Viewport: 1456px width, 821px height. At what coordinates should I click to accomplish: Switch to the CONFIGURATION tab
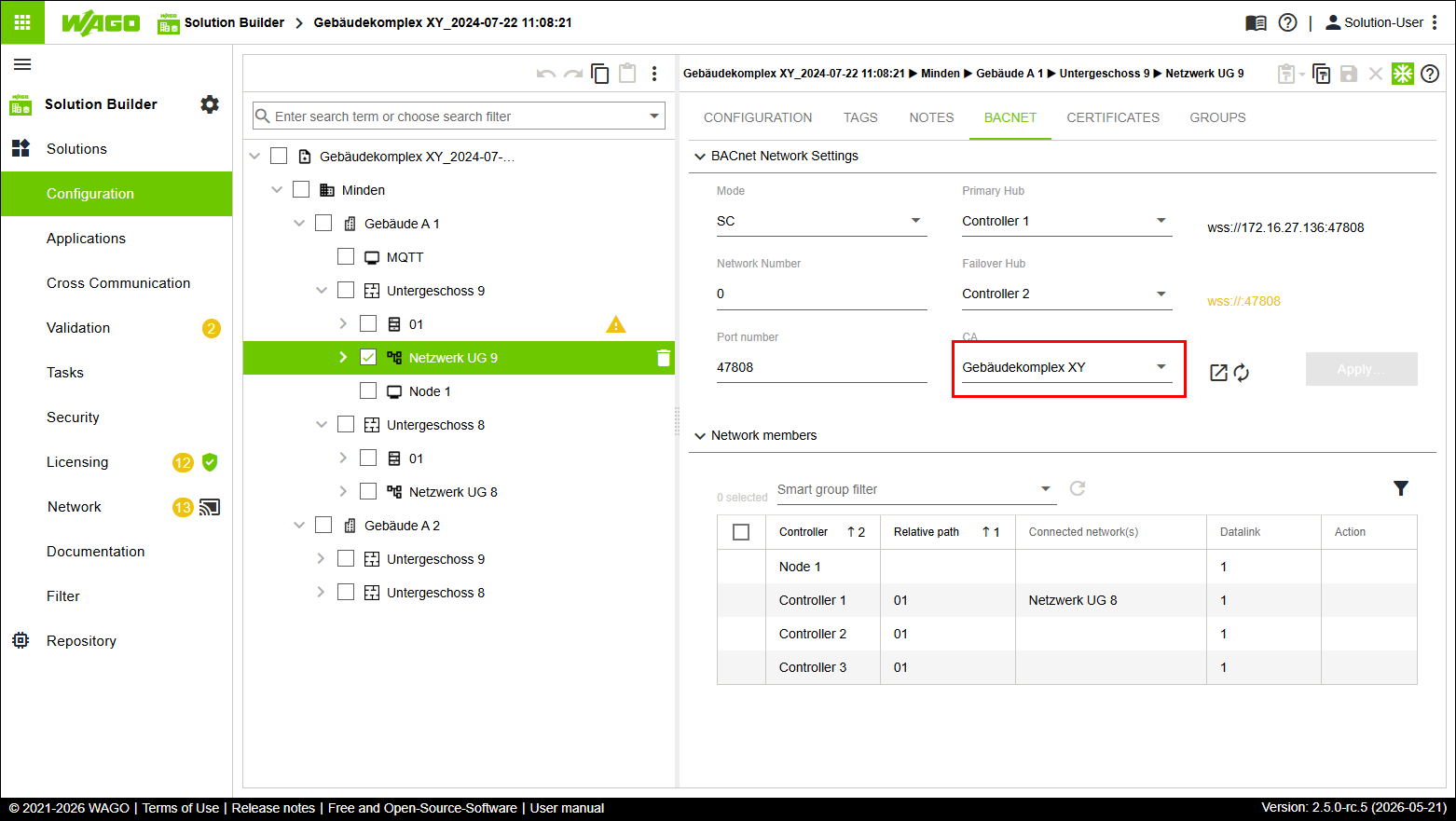pyautogui.click(x=758, y=117)
